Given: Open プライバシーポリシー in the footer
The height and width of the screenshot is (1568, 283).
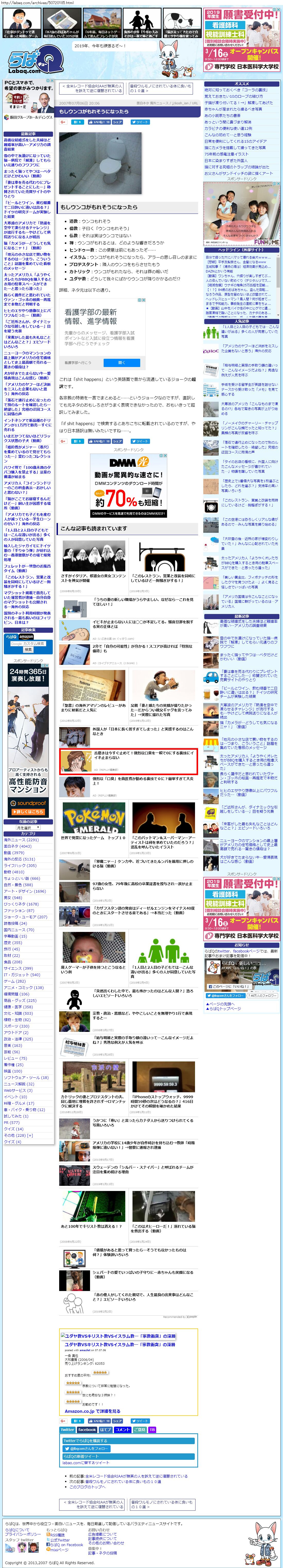Looking at the screenshot, I should coord(23,1535).
